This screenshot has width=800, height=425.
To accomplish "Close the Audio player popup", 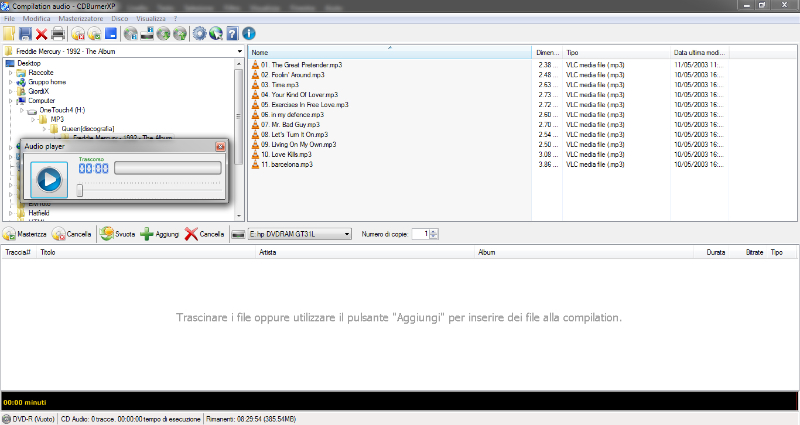I will click(x=220, y=146).
